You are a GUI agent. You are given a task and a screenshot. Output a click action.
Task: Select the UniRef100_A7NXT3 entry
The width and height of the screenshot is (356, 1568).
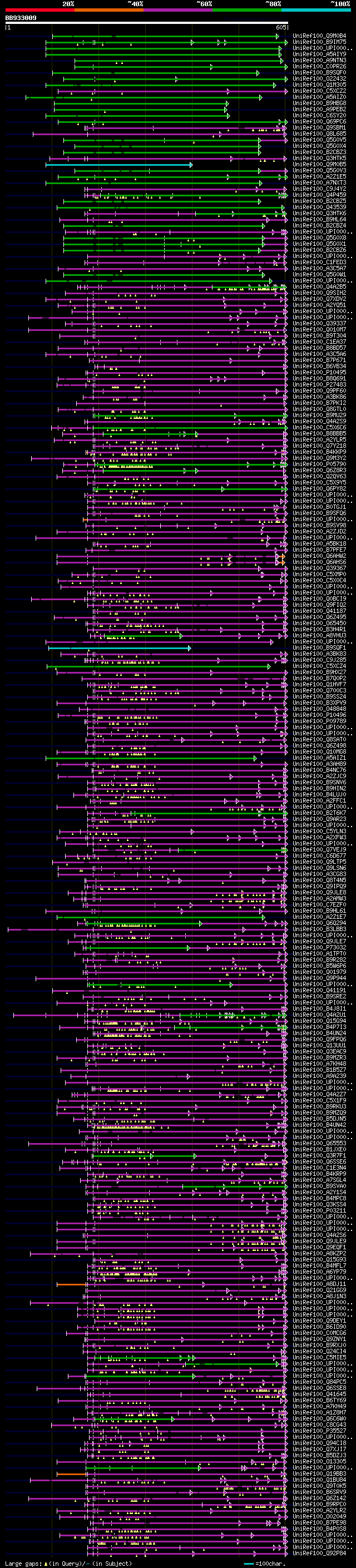[x=319, y=182]
